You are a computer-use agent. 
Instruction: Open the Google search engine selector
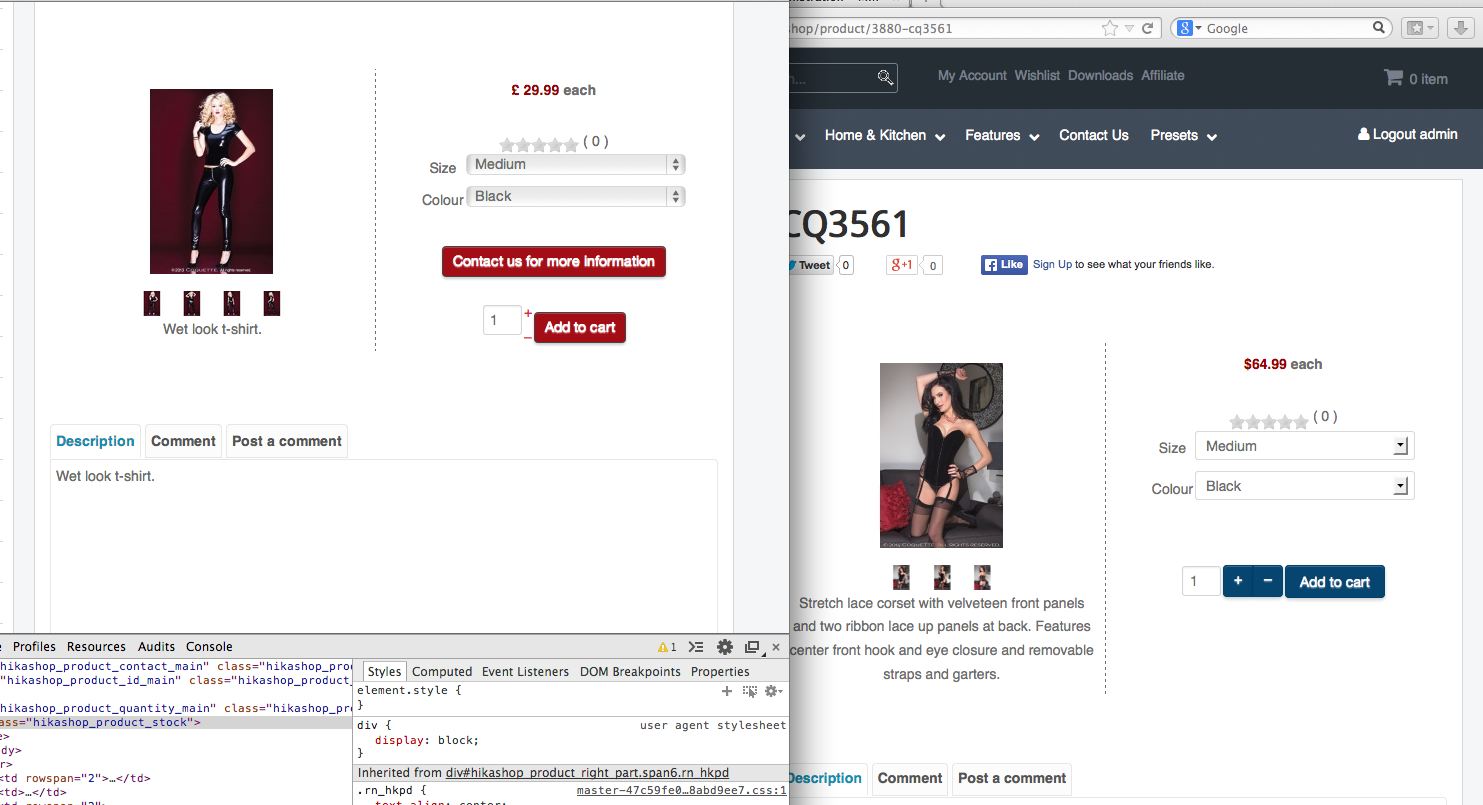click(1188, 28)
